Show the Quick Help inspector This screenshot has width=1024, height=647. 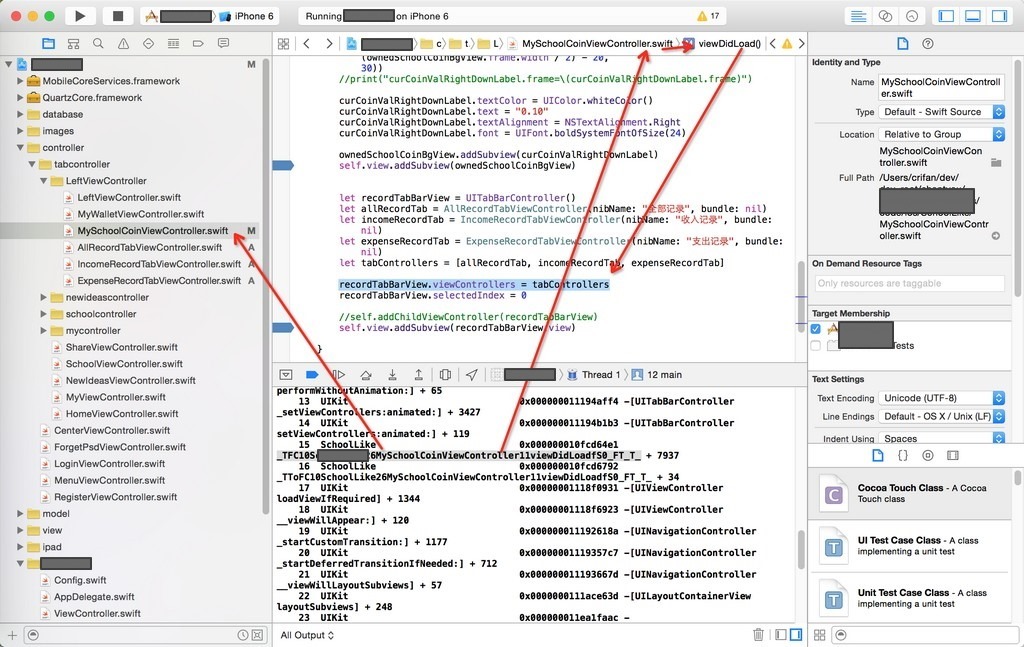(x=927, y=44)
